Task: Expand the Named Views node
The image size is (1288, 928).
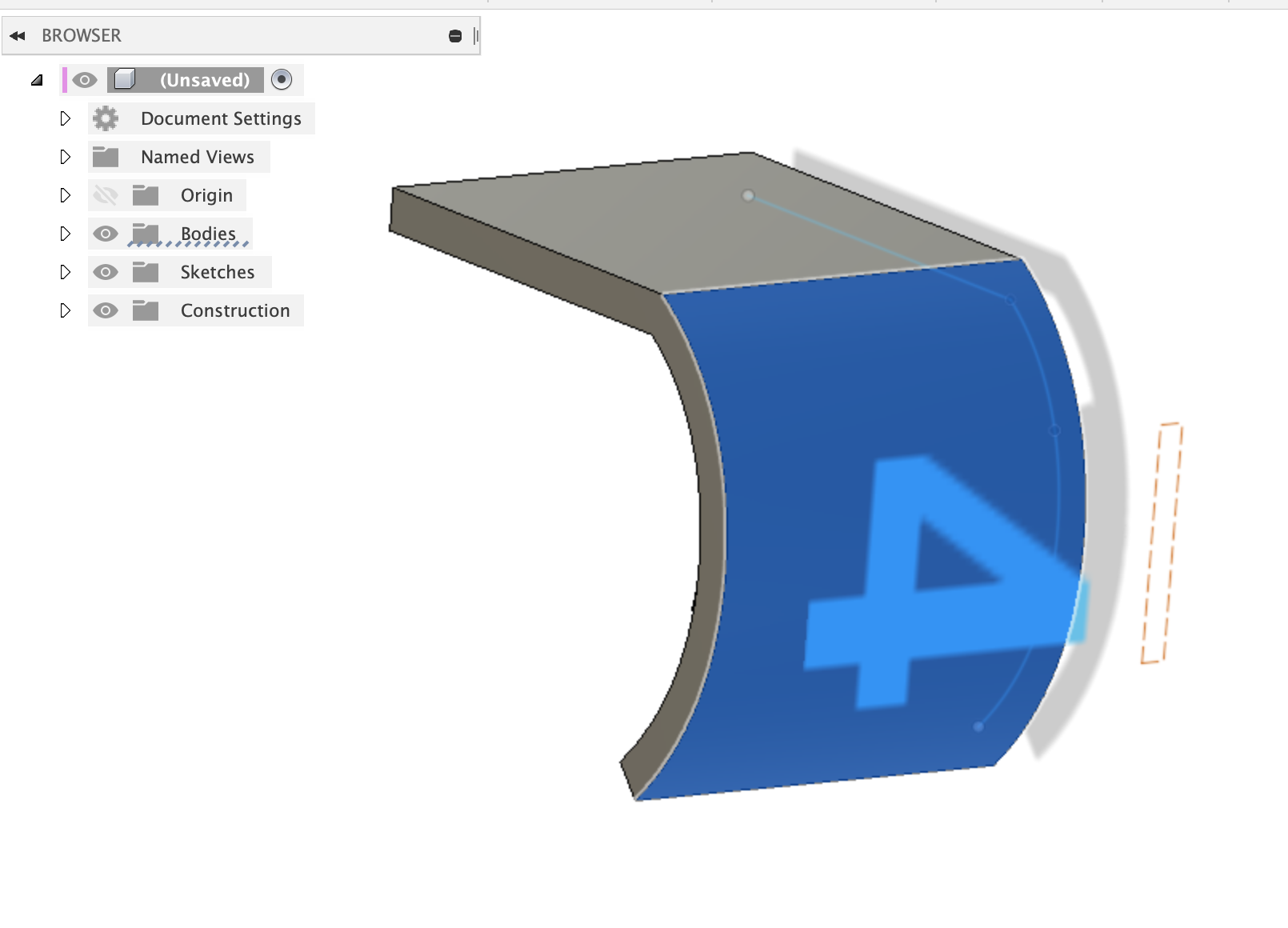Action: coord(66,157)
